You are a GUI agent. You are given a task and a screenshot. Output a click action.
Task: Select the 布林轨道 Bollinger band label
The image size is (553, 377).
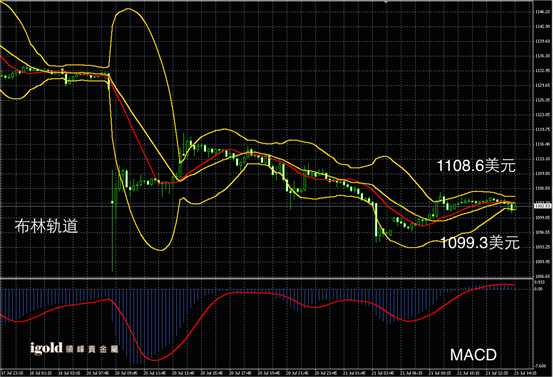[46, 226]
